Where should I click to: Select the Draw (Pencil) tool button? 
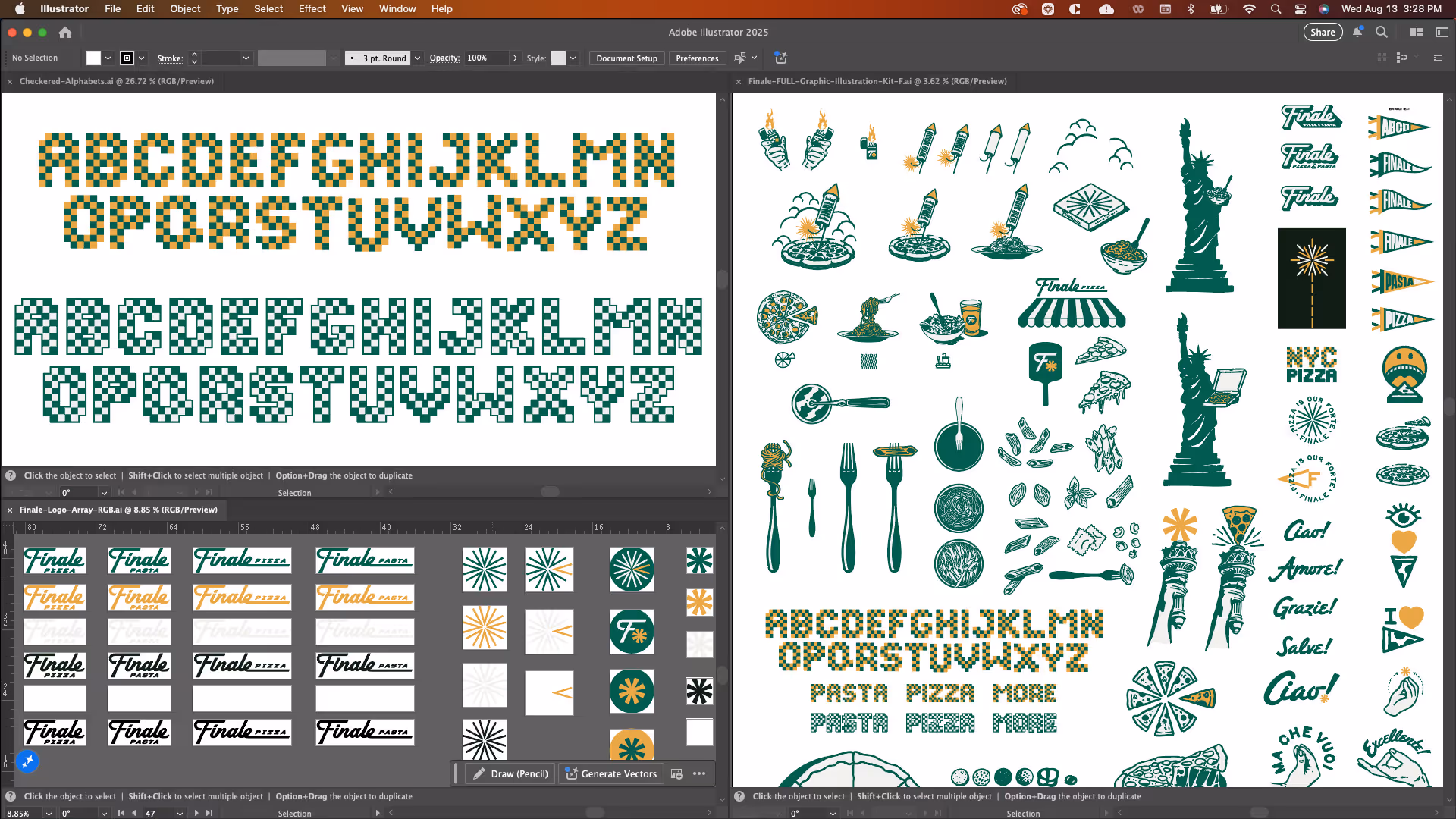click(x=510, y=773)
